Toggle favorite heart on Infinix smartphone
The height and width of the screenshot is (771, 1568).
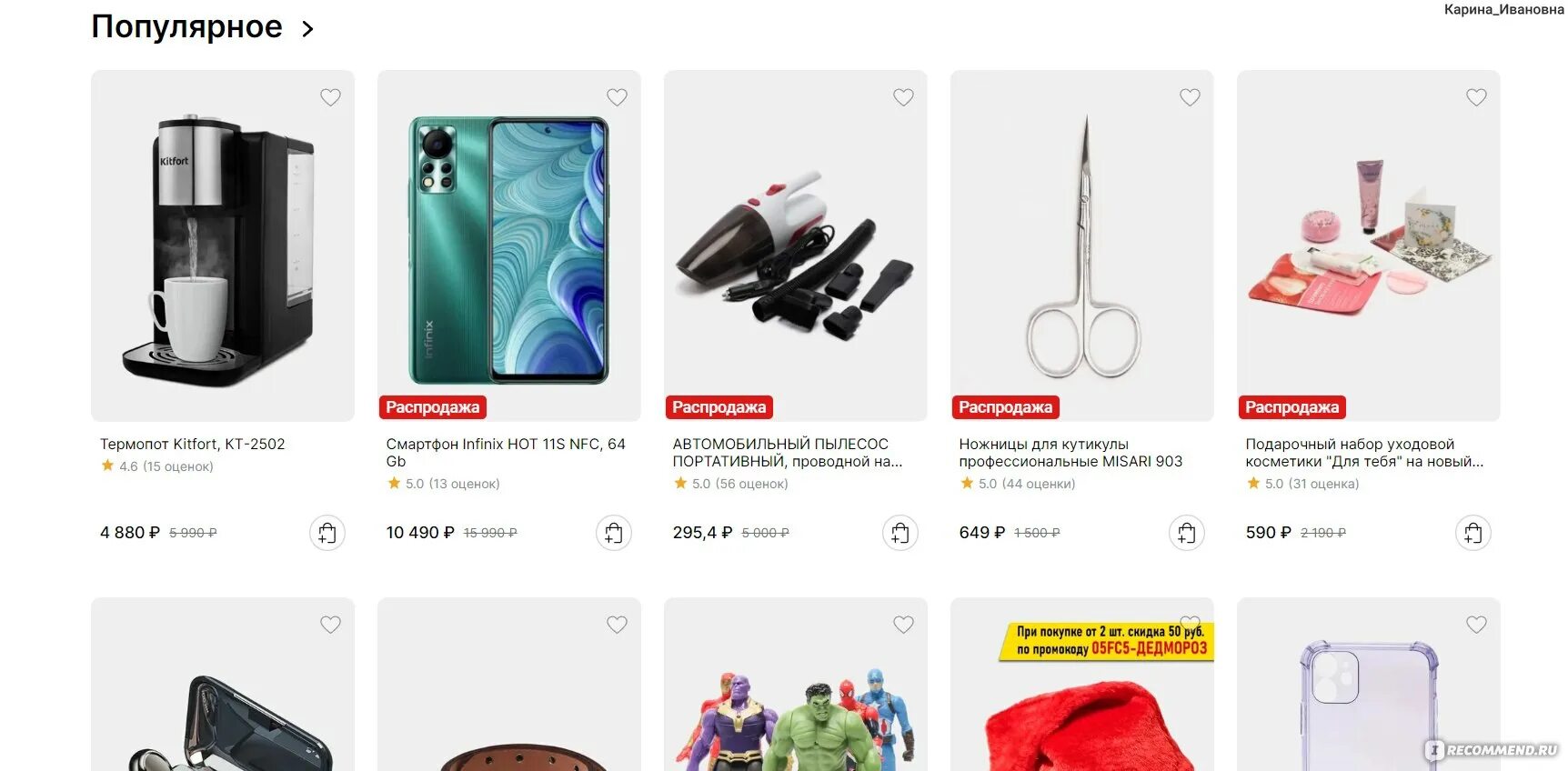[x=617, y=97]
